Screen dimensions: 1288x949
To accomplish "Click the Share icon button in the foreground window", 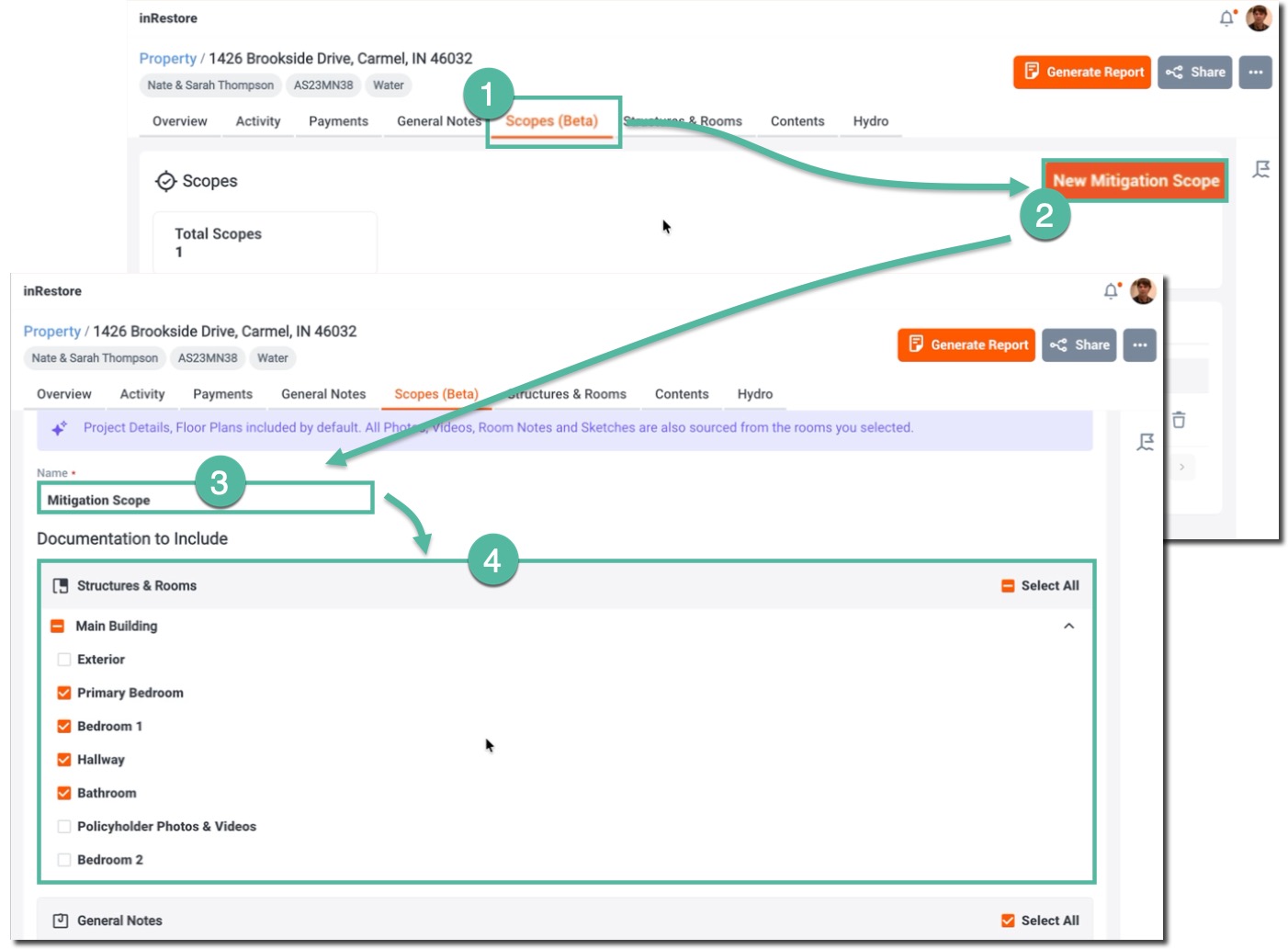I will click(1079, 345).
